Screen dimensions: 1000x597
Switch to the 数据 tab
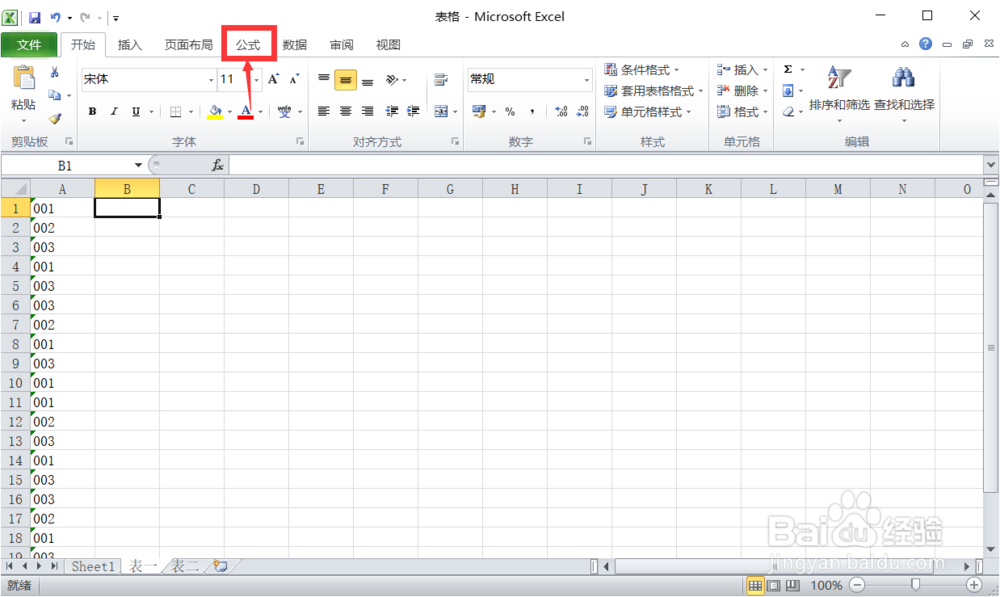click(295, 45)
